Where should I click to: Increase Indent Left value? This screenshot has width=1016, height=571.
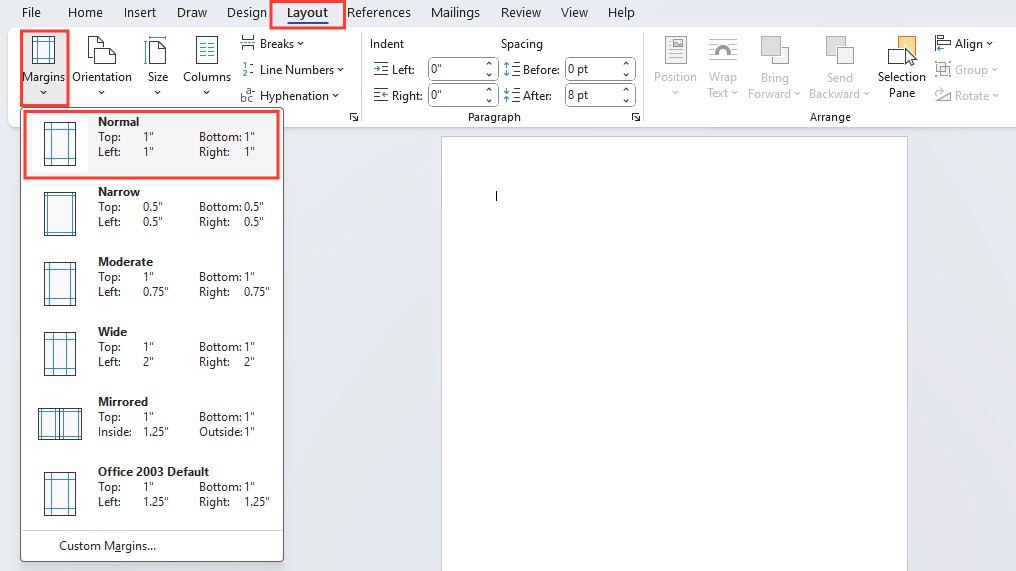coord(489,64)
